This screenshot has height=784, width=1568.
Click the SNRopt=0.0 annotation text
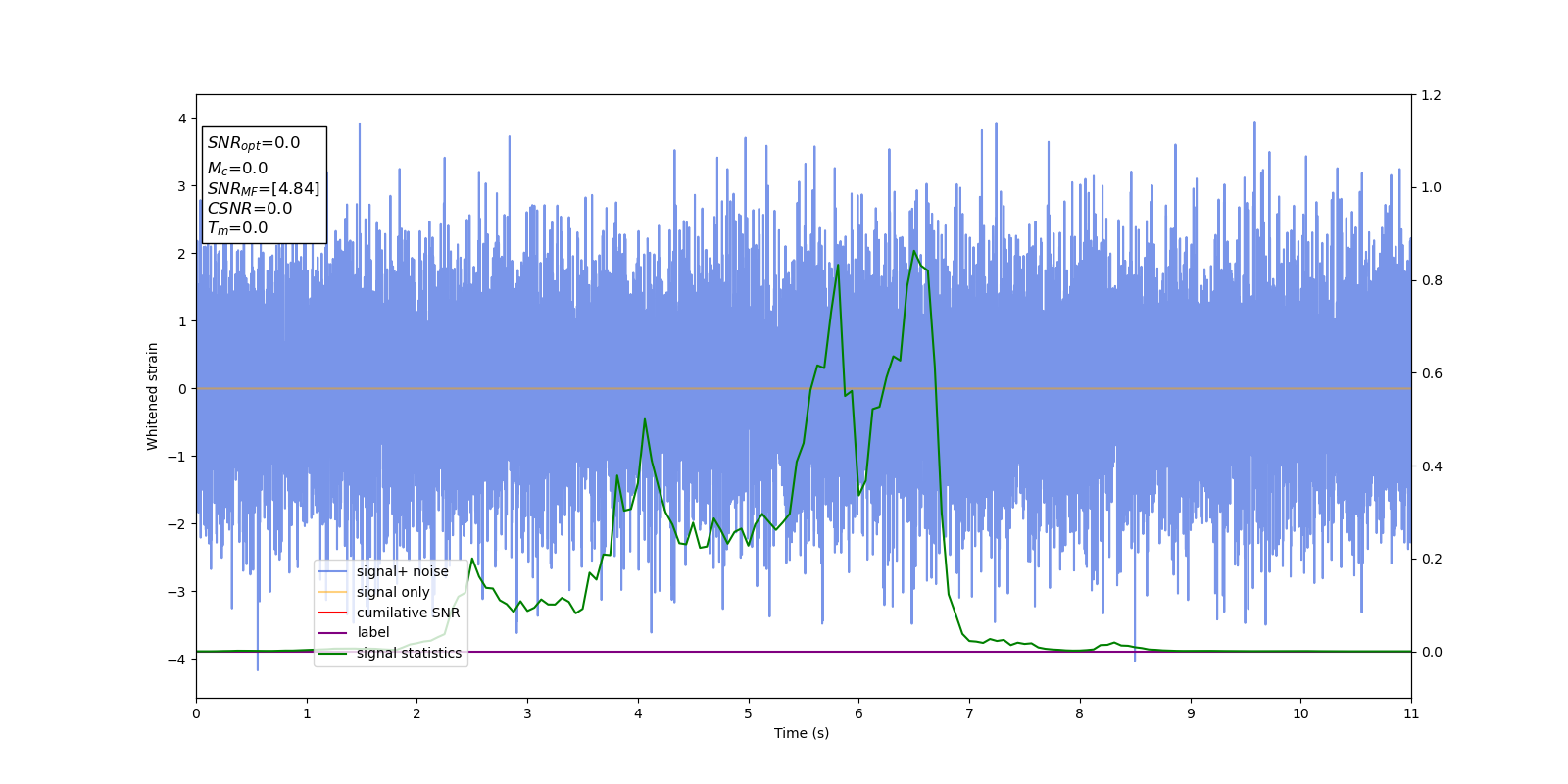coord(254,143)
